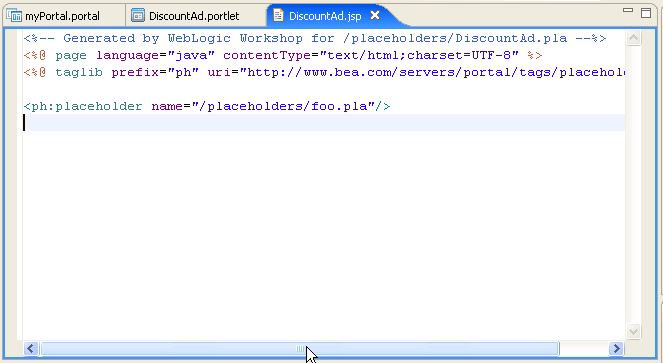The height and width of the screenshot is (363, 663).
Task: Click the DiscountAd.jsp file icon
Action: (278, 15)
